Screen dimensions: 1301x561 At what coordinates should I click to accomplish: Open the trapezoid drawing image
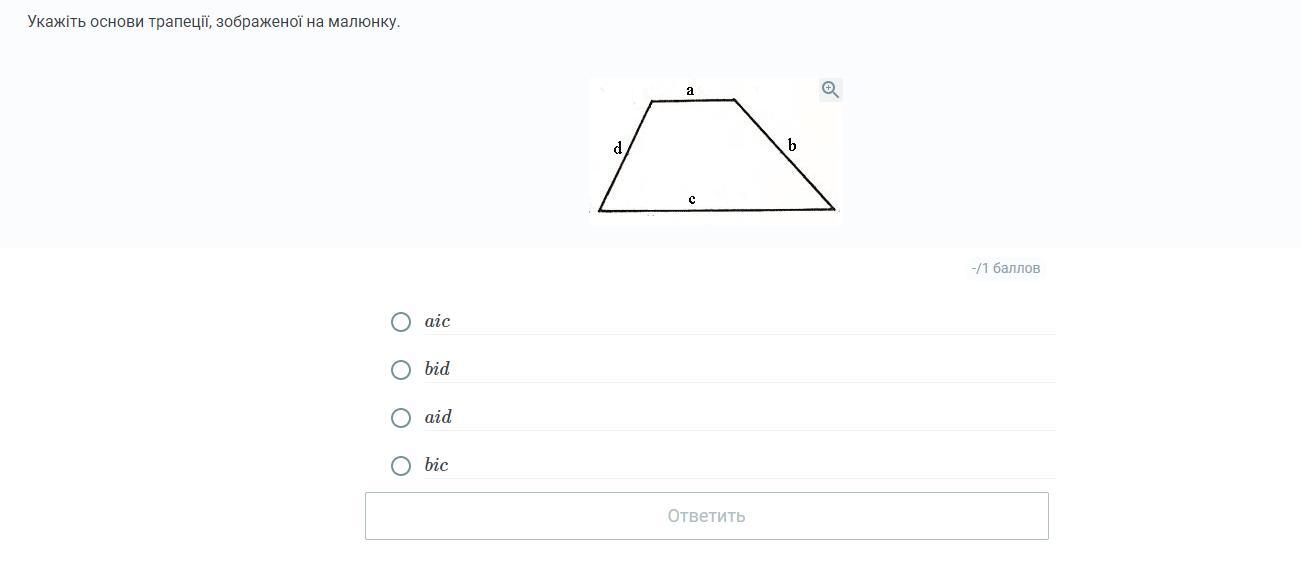pyautogui.click(x=715, y=148)
